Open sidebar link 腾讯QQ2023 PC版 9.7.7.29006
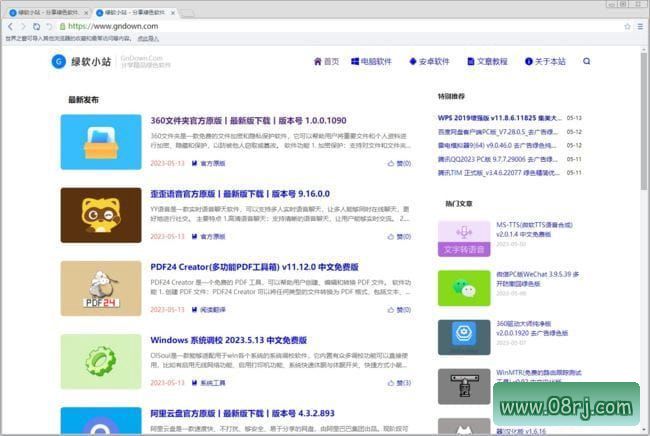The height and width of the screenshot is (436, 650). [x=498, y=159]
